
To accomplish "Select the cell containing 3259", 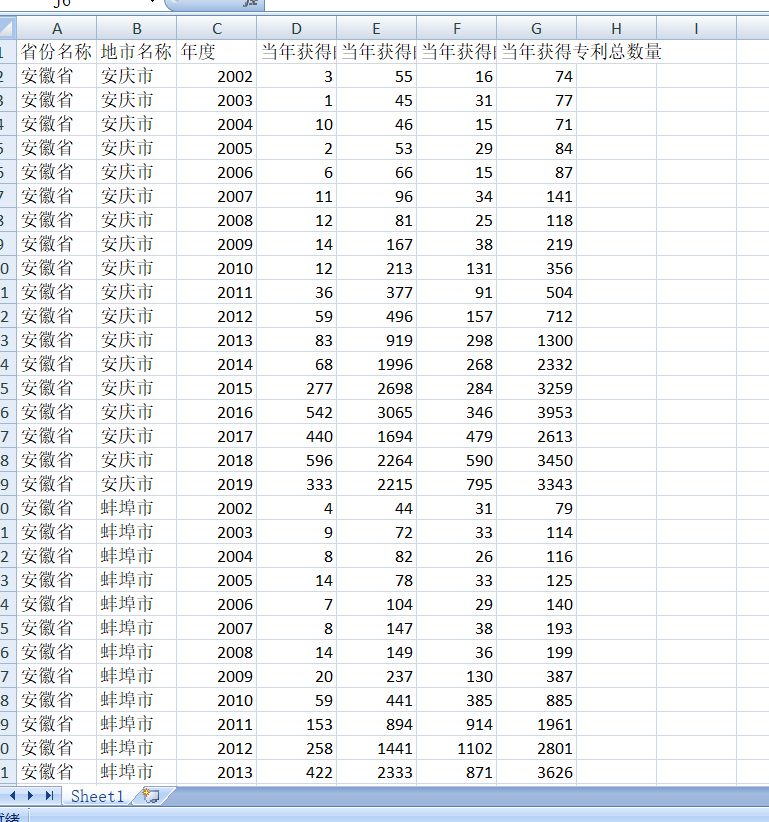I will [x=536, y=388].
